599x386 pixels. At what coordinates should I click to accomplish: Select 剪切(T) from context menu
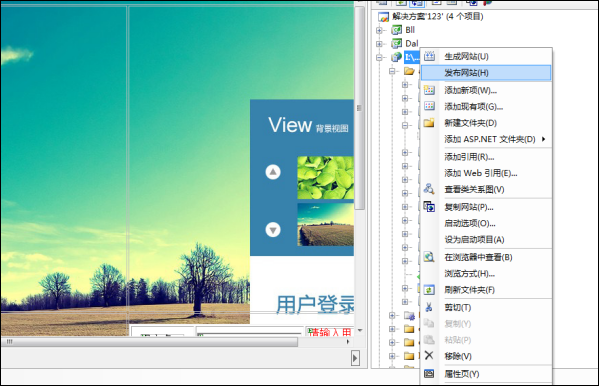[x=486, y=307]
